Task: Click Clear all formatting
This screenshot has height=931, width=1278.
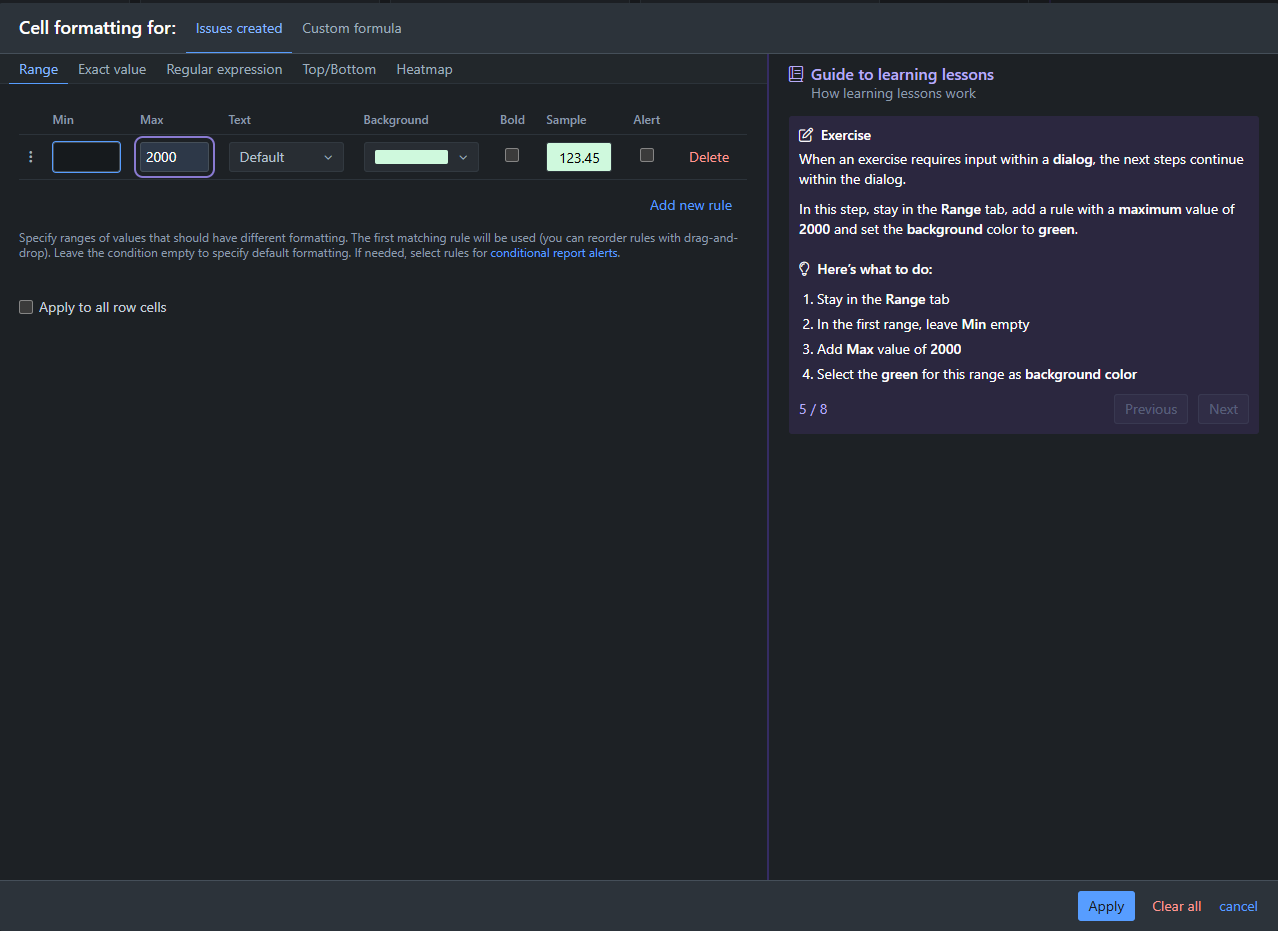Action: point(1177,906)
